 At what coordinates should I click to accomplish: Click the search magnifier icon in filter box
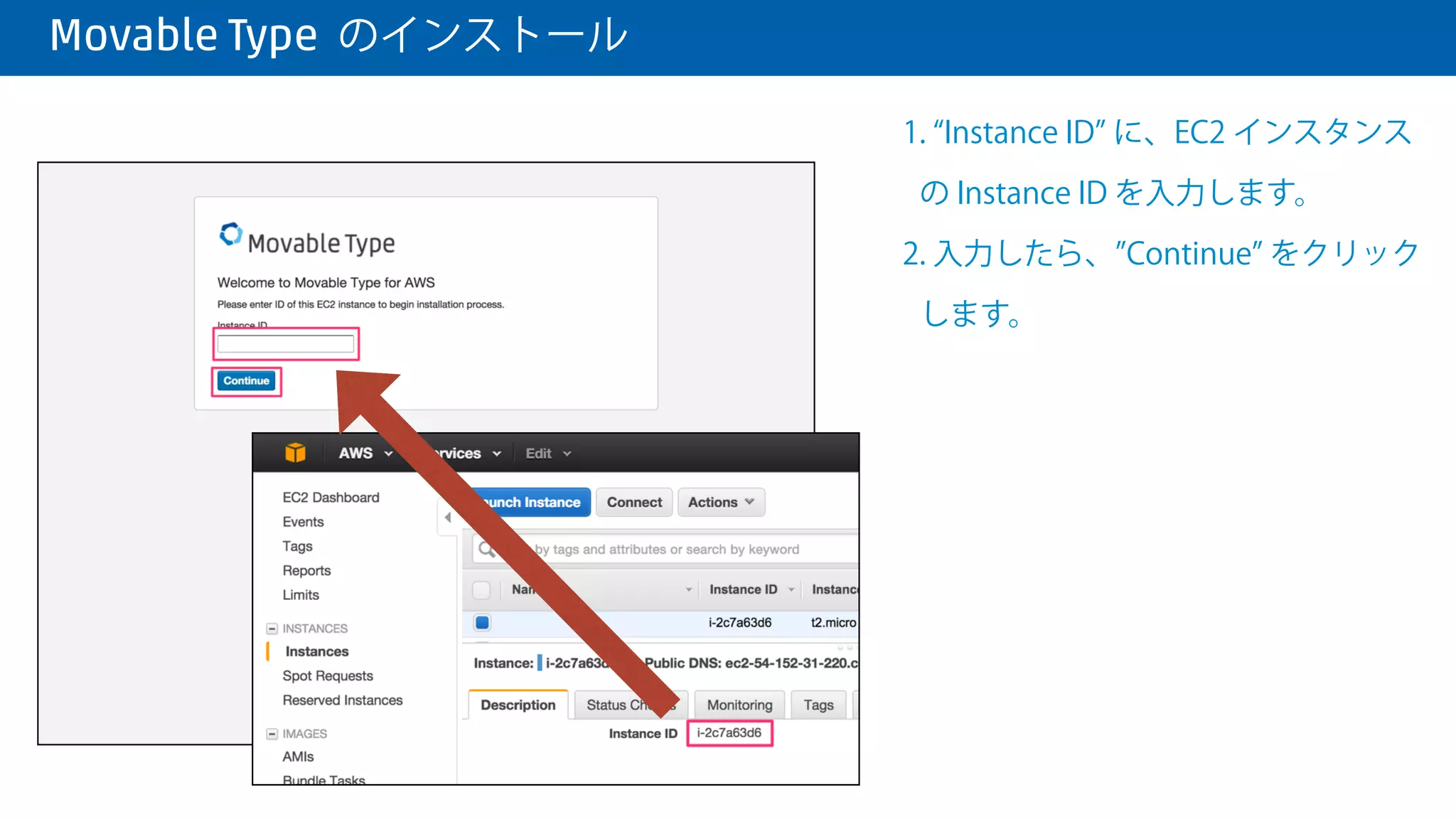pos(486,550)
